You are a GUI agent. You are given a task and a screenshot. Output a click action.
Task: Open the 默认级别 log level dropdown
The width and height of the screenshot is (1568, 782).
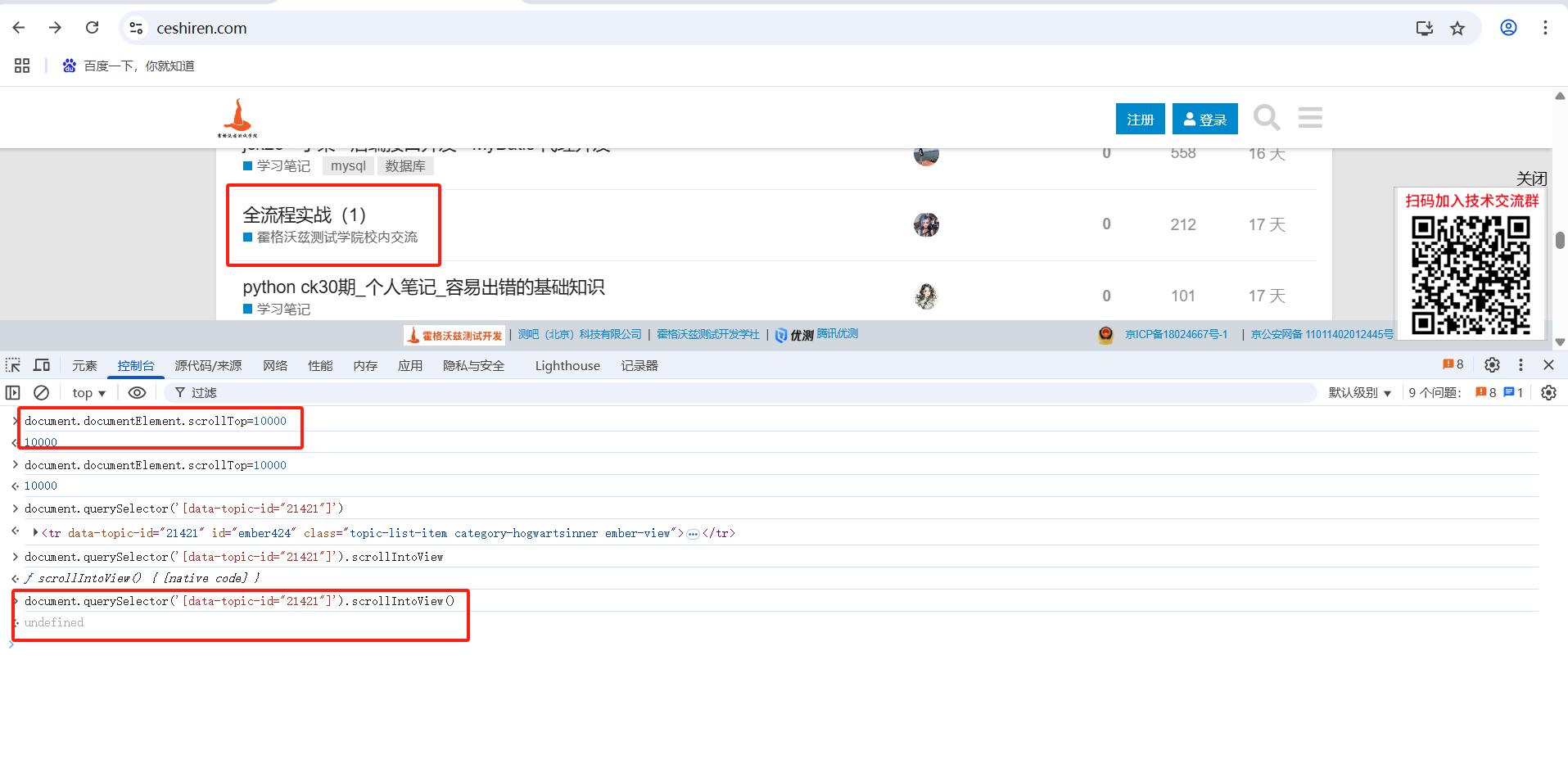(1359, 393)
